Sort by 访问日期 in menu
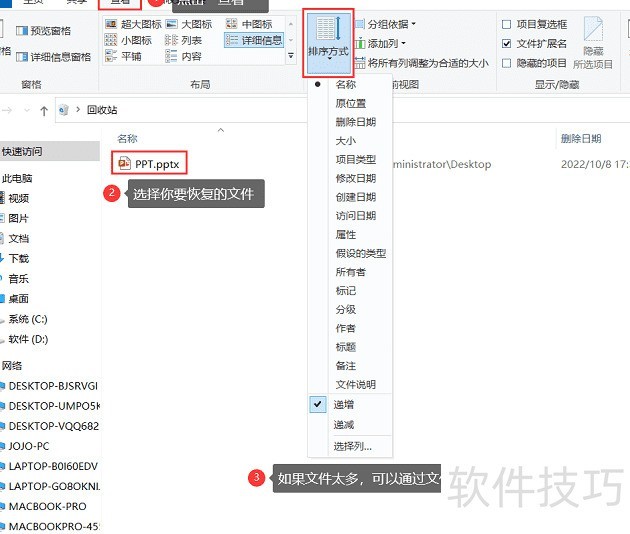630x534 pixels. coord(356,216)
